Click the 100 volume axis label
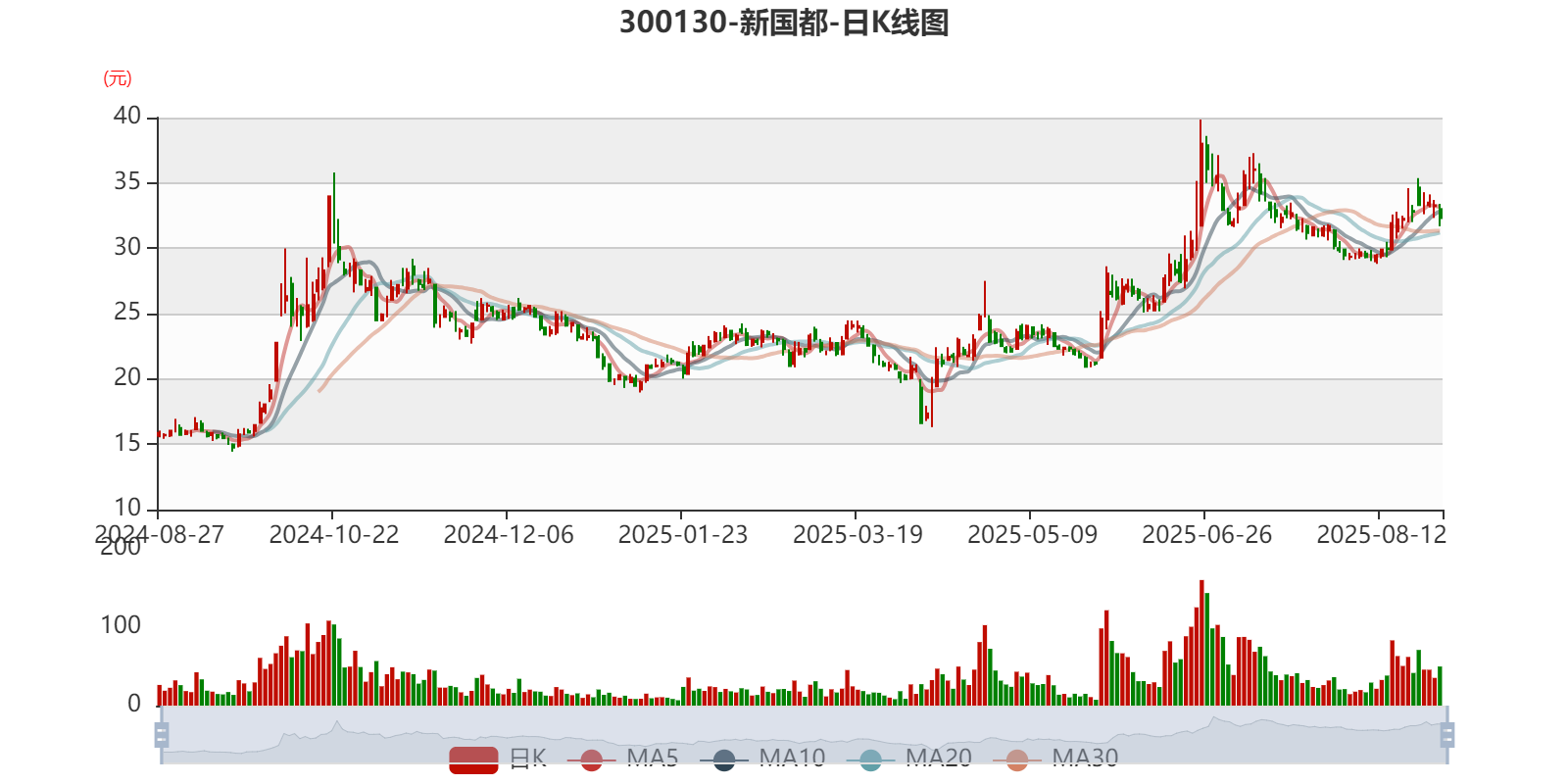1568x784 pixels. (x=121, y=625)
